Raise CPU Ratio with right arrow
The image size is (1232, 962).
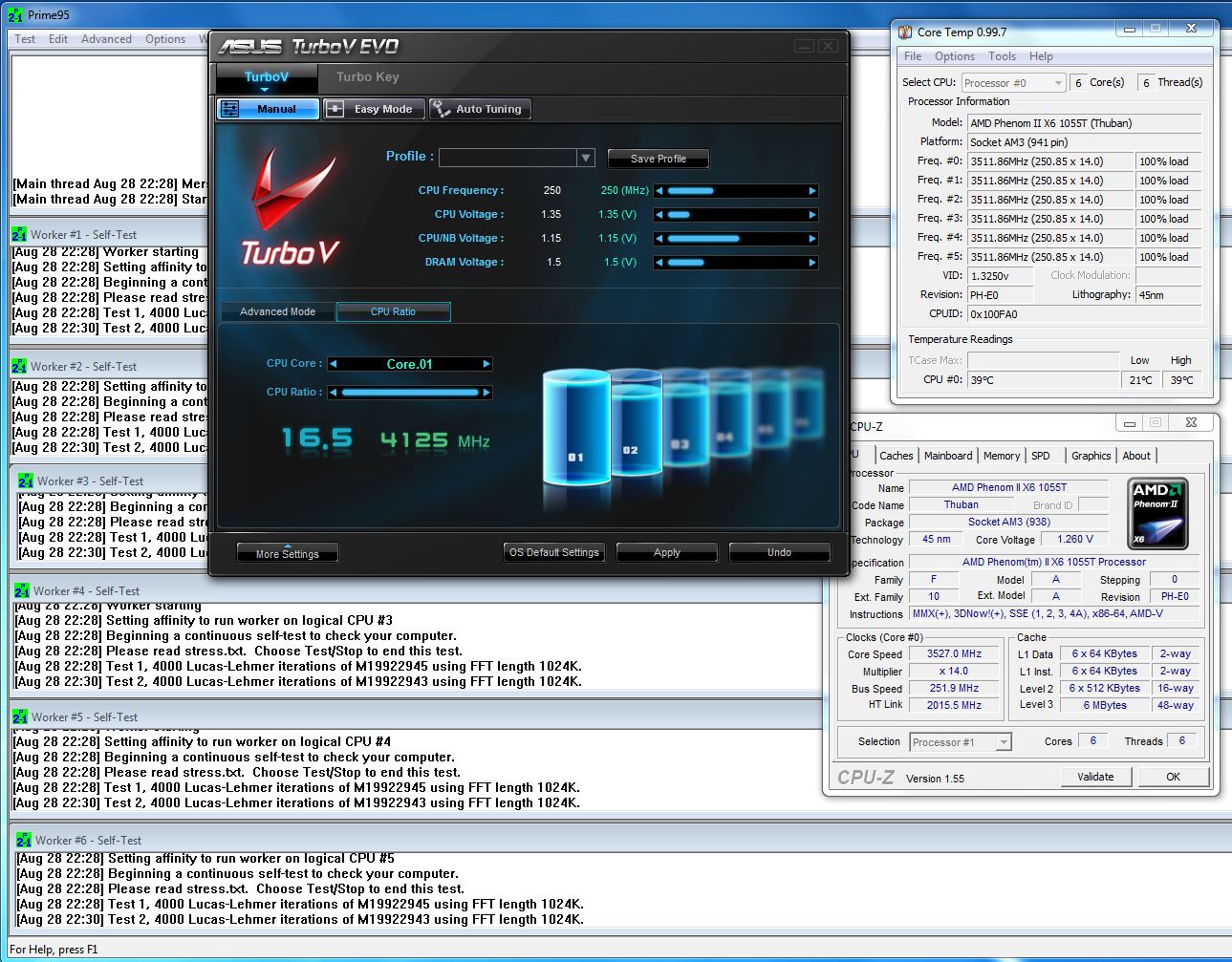pyautogui.click(x=486, y=393)
